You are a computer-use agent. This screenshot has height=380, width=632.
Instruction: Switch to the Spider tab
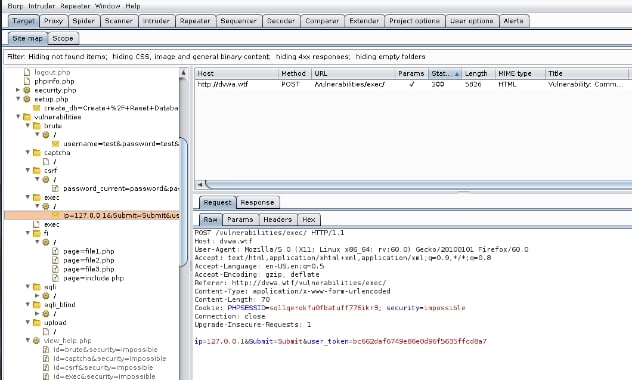pos(83,21)
